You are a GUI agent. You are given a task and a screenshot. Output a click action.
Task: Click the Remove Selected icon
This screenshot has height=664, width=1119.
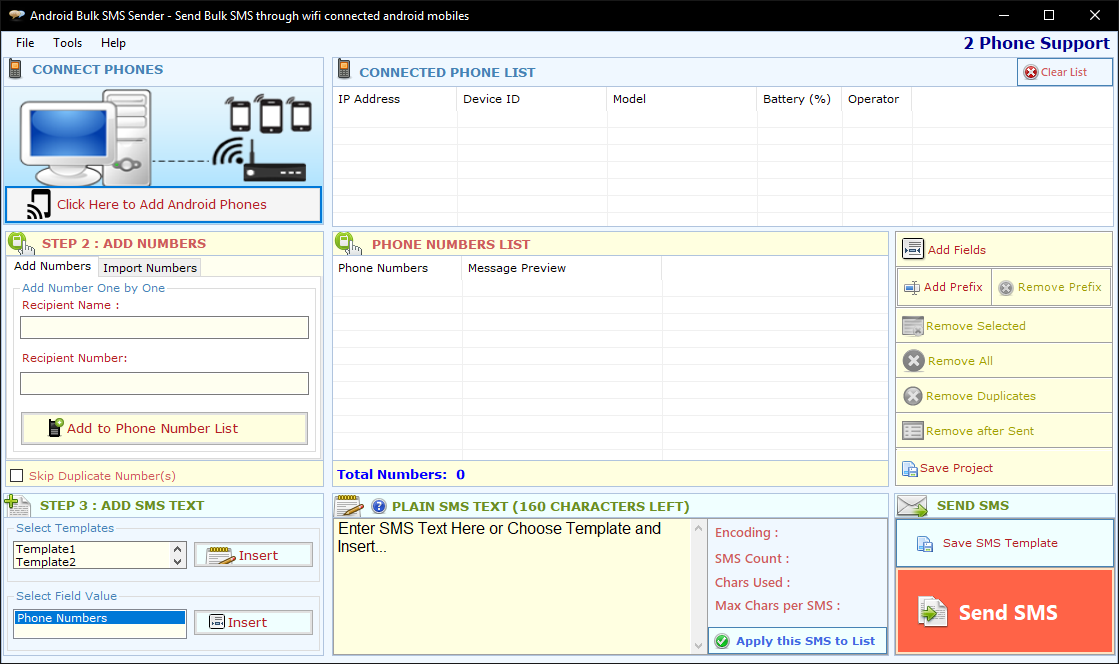912,326
